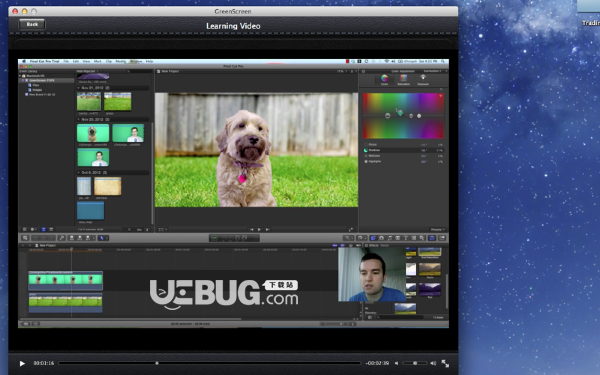Viewport: 600px width, 375px height.
Task: Open the Apple menu in the video
Action: pos(24,61)
